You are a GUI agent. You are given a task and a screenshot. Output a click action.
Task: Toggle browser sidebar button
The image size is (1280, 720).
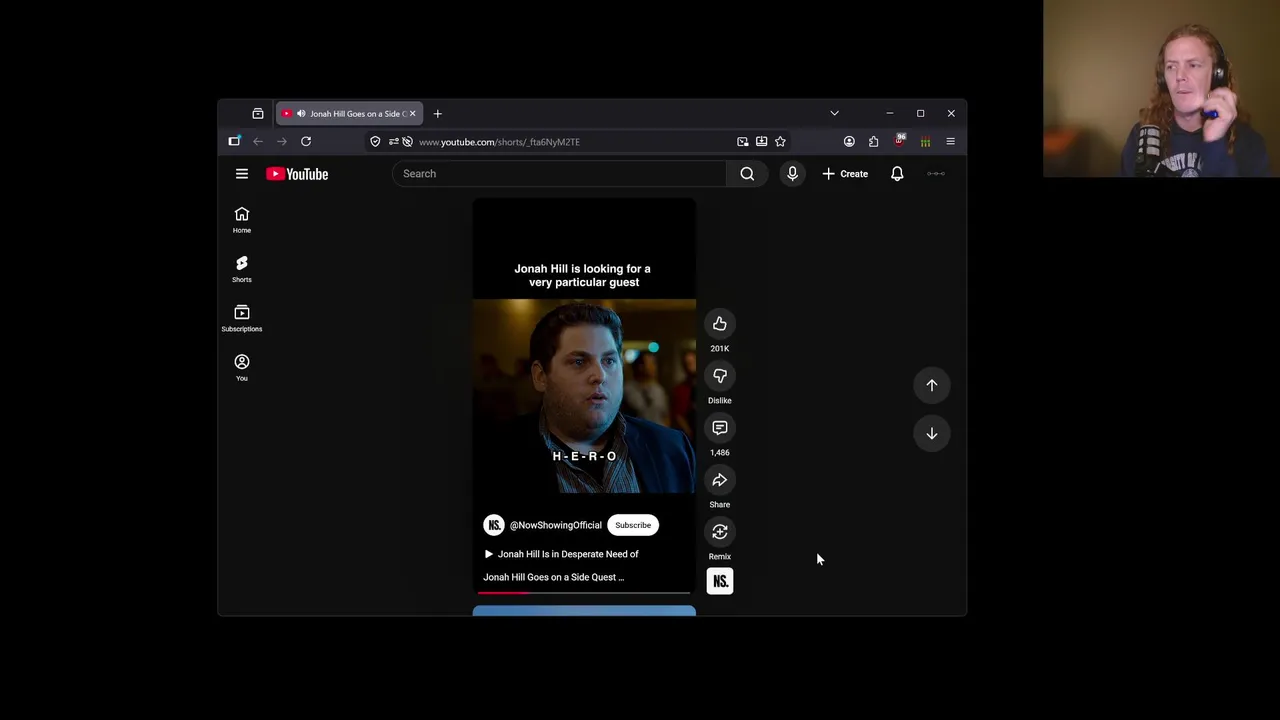(234, 142)
